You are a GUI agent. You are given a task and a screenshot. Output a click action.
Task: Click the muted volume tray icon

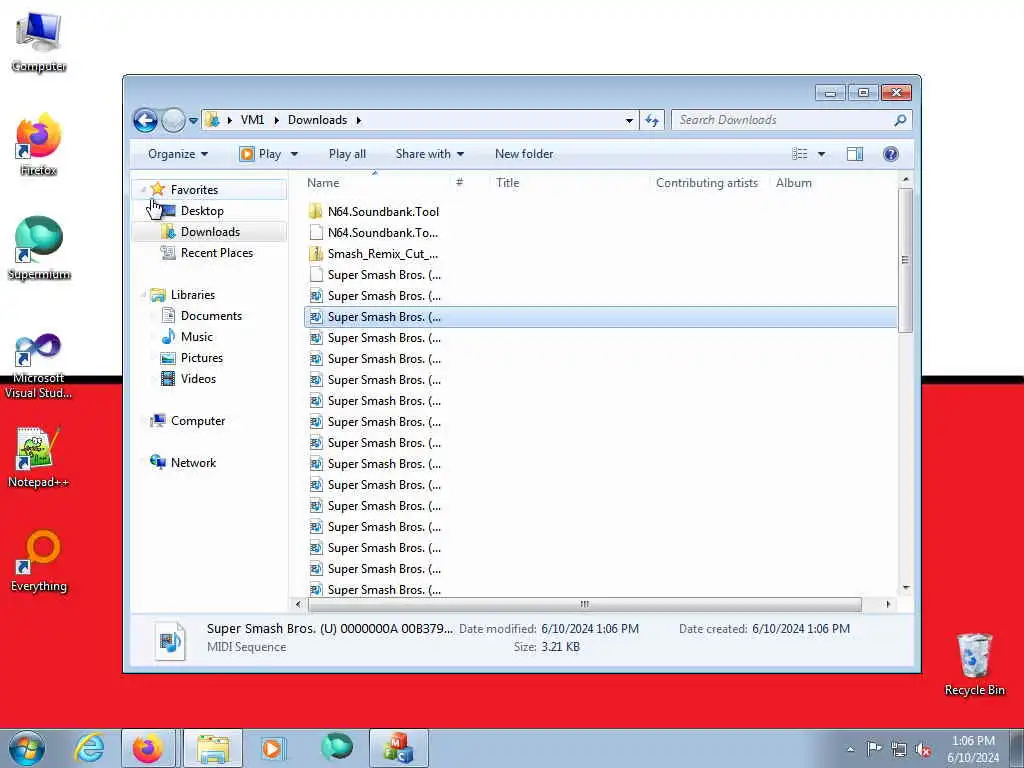(x=923, y=750)
